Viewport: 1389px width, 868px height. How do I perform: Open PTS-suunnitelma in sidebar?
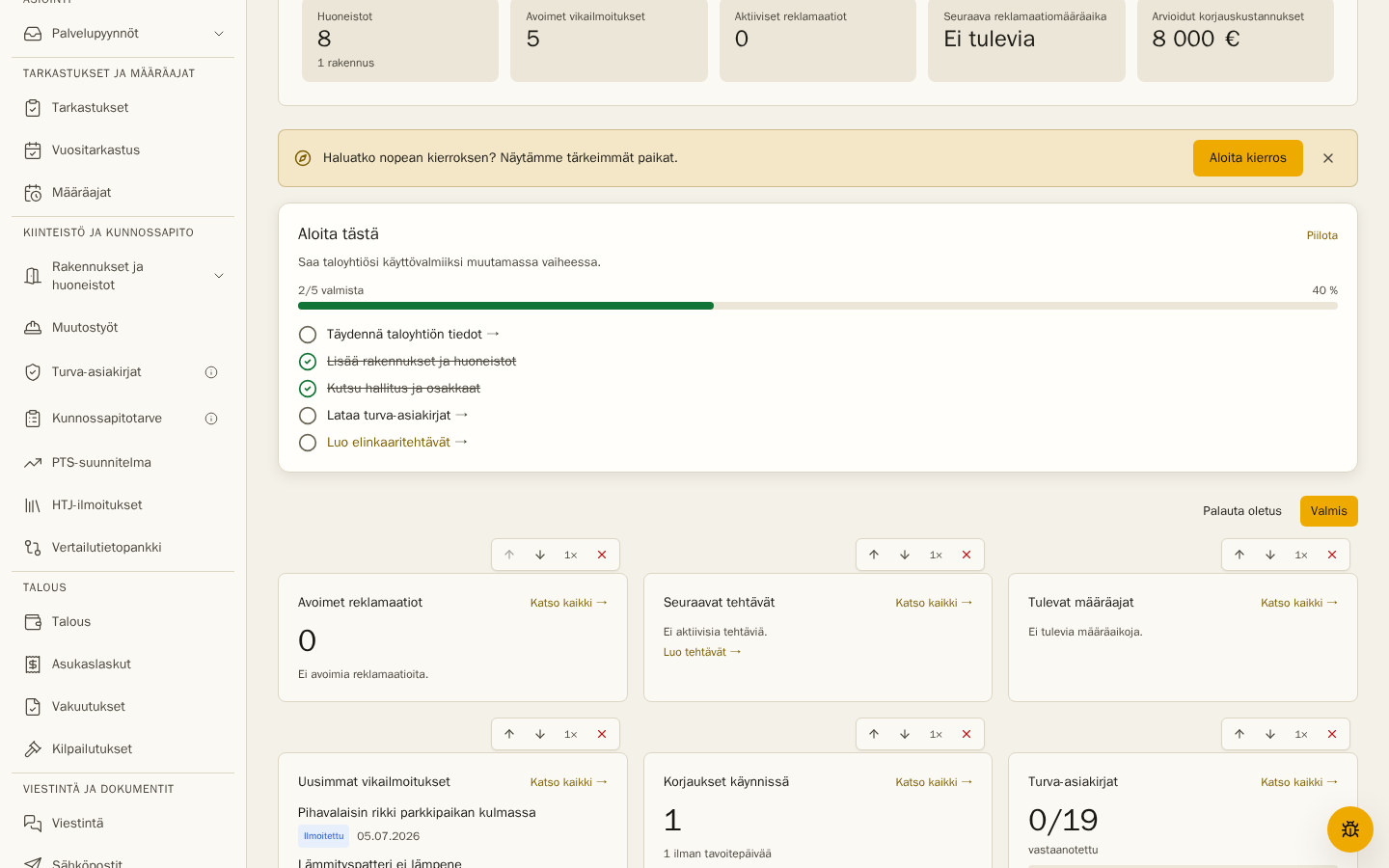point(123,463)
